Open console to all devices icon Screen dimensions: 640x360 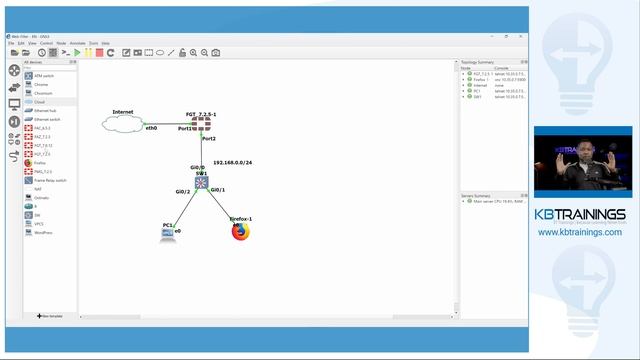(65, 53)
